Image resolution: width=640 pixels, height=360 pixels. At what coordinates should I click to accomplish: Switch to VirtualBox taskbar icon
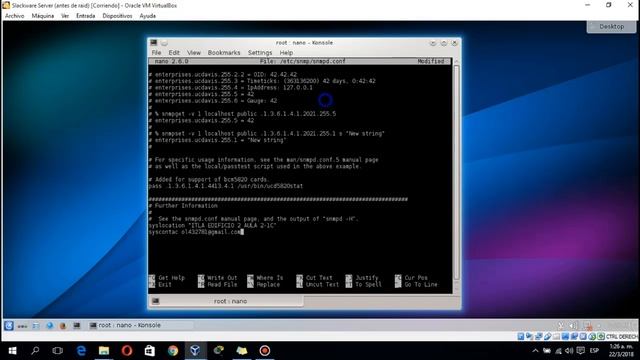pos(196,351)
